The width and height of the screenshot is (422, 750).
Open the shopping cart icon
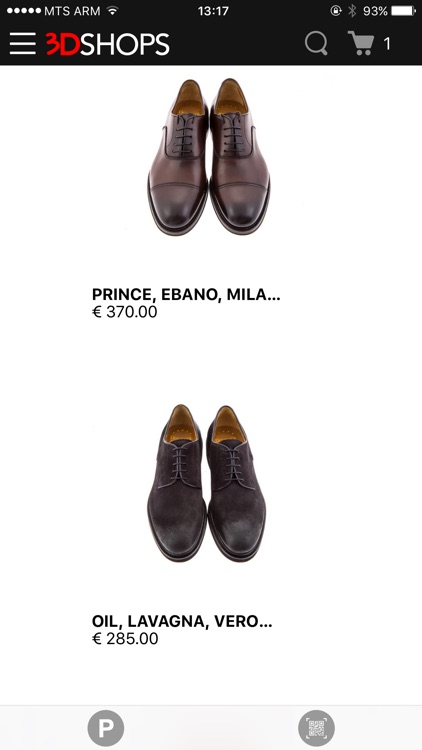361,43
